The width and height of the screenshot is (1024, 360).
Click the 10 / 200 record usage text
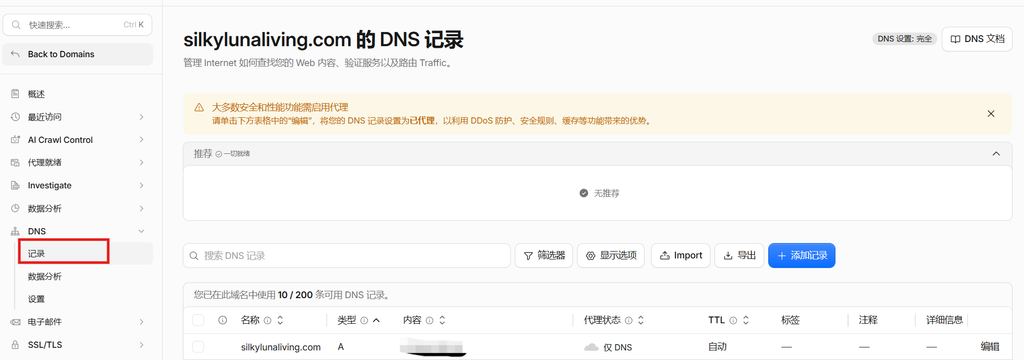tap(295, 295)
